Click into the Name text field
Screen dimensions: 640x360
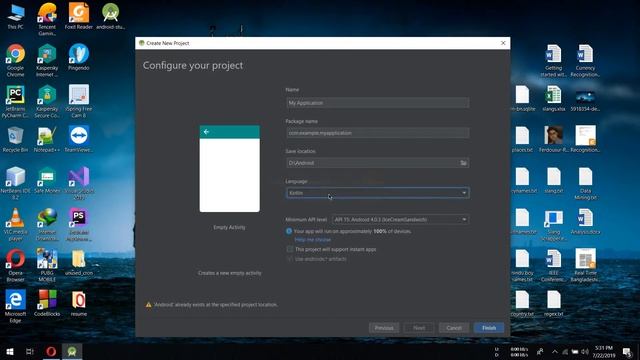click(378, 103)
